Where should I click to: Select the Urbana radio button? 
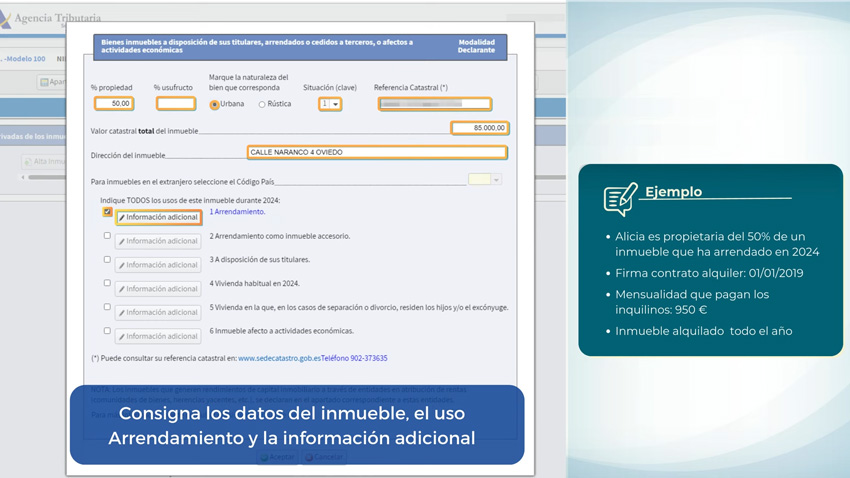(214, 105)
